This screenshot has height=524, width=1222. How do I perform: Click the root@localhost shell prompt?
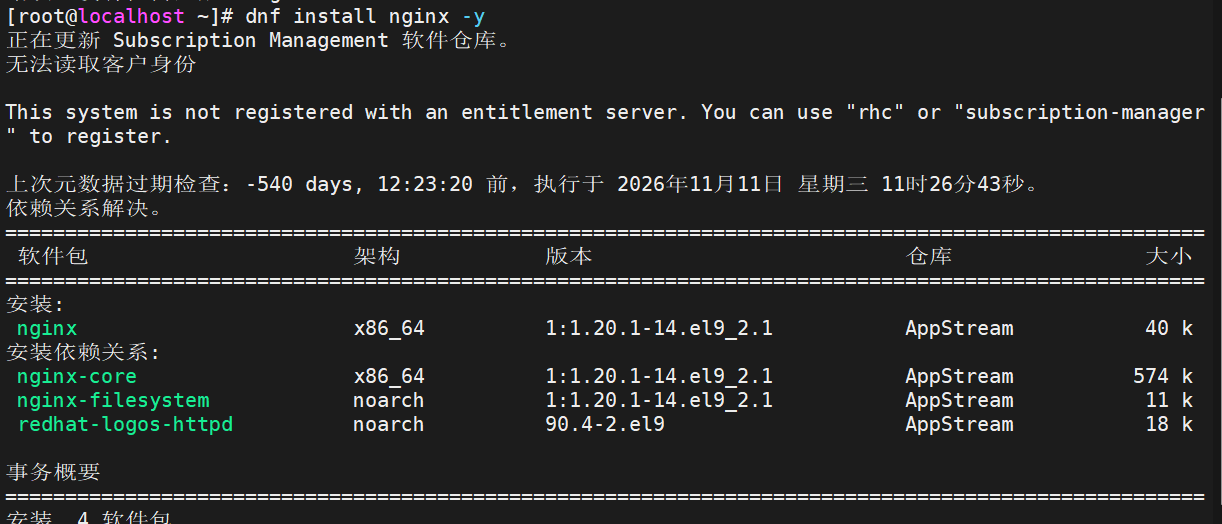120,16
